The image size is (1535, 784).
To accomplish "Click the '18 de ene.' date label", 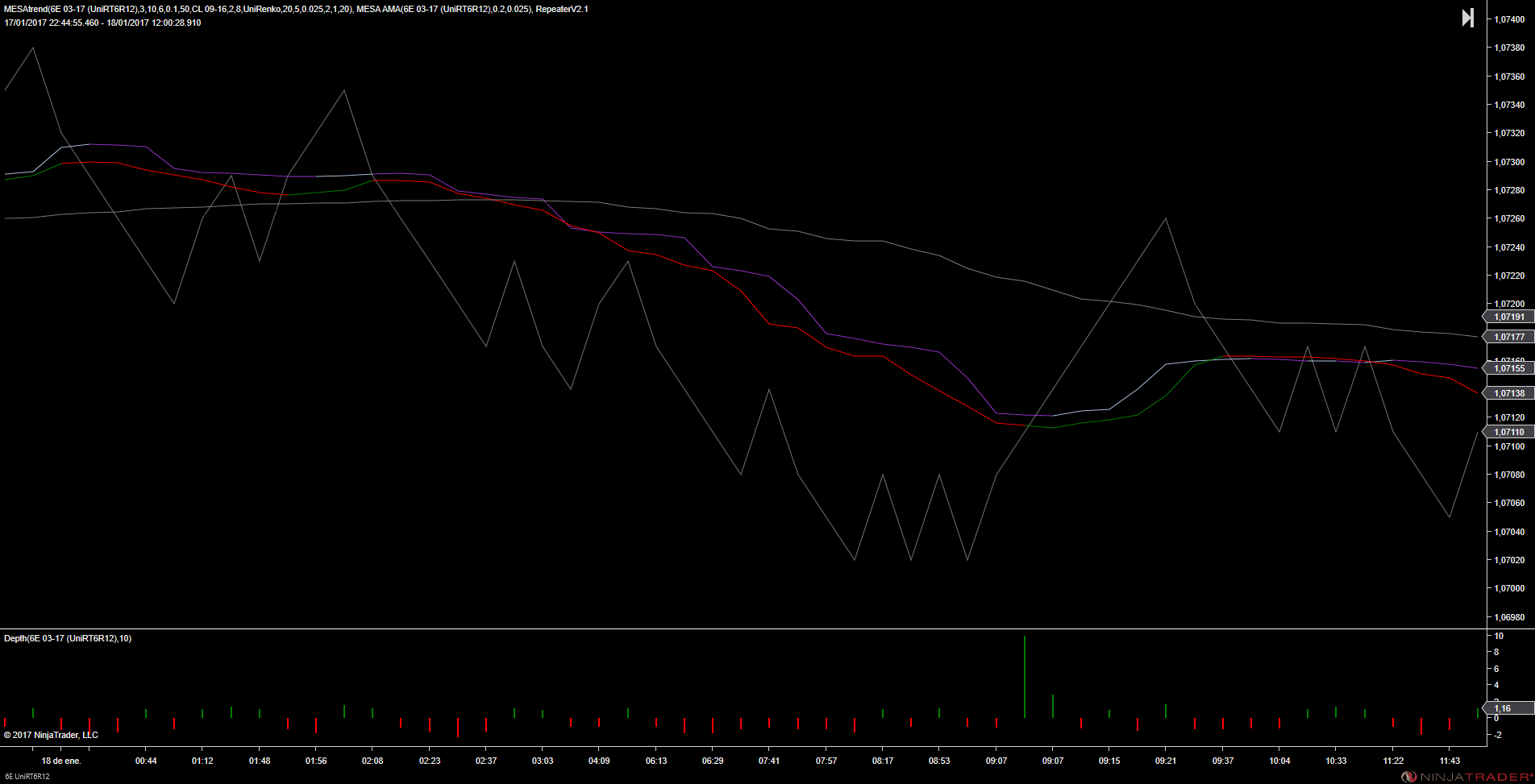I will point(61,761).
